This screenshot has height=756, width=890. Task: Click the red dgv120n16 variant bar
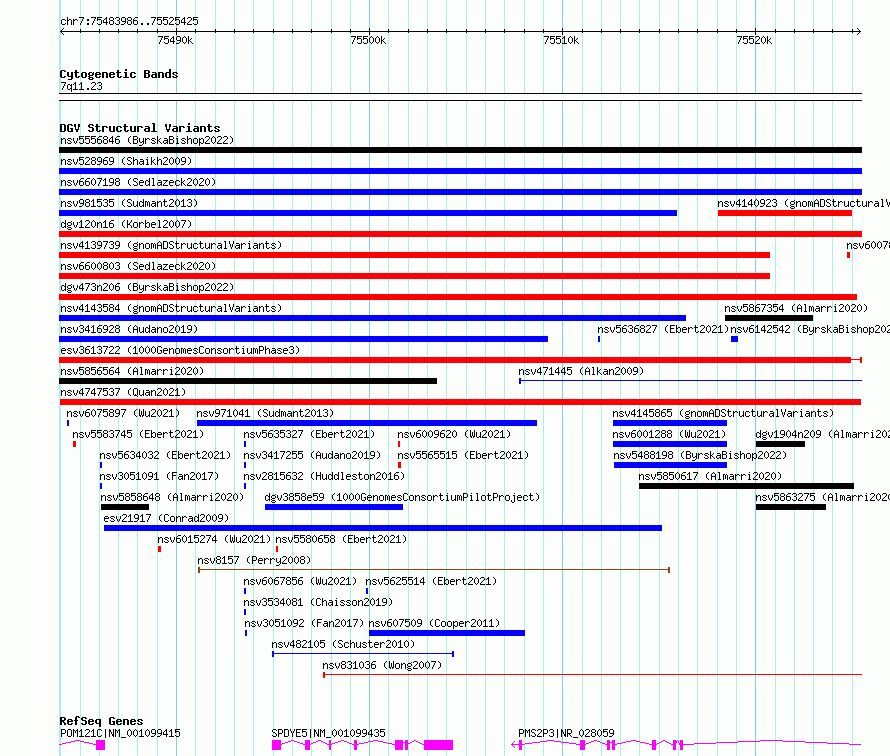pos(460,234)
